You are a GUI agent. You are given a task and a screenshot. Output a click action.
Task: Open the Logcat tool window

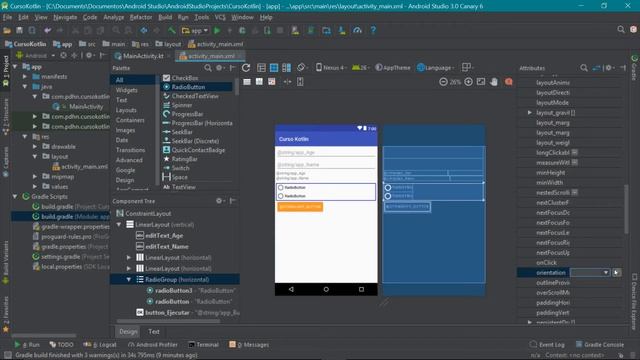(x=100, y=345)
